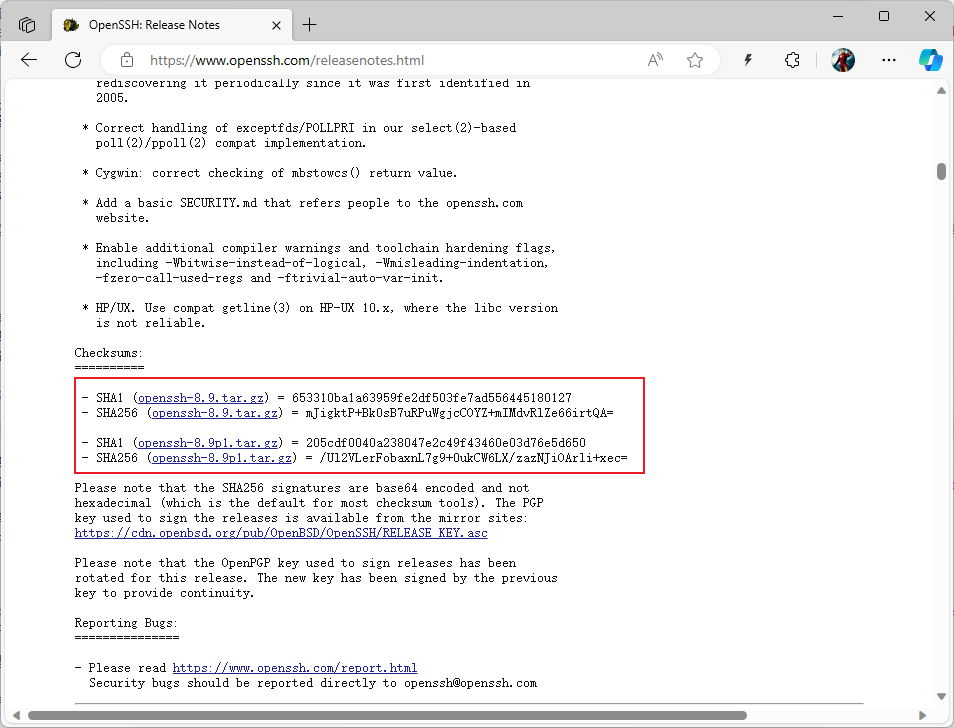Open the tab actions menu icon
954x728 pixels.
27,25
